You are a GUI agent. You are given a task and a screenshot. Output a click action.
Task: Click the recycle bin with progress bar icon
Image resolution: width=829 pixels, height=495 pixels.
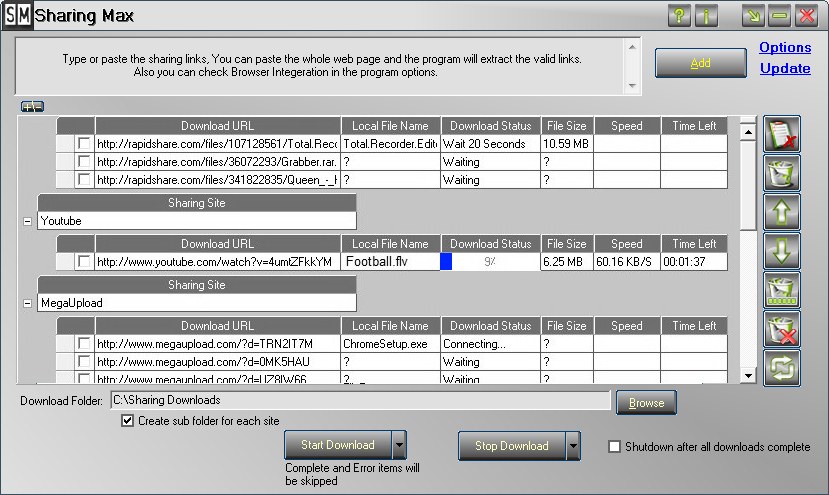782,290
